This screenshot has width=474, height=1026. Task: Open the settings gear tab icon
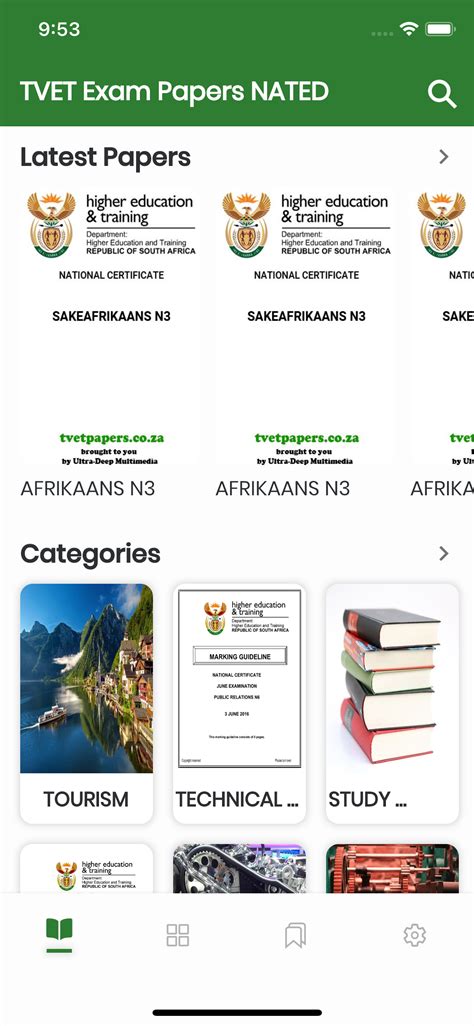tap(414, 935)
